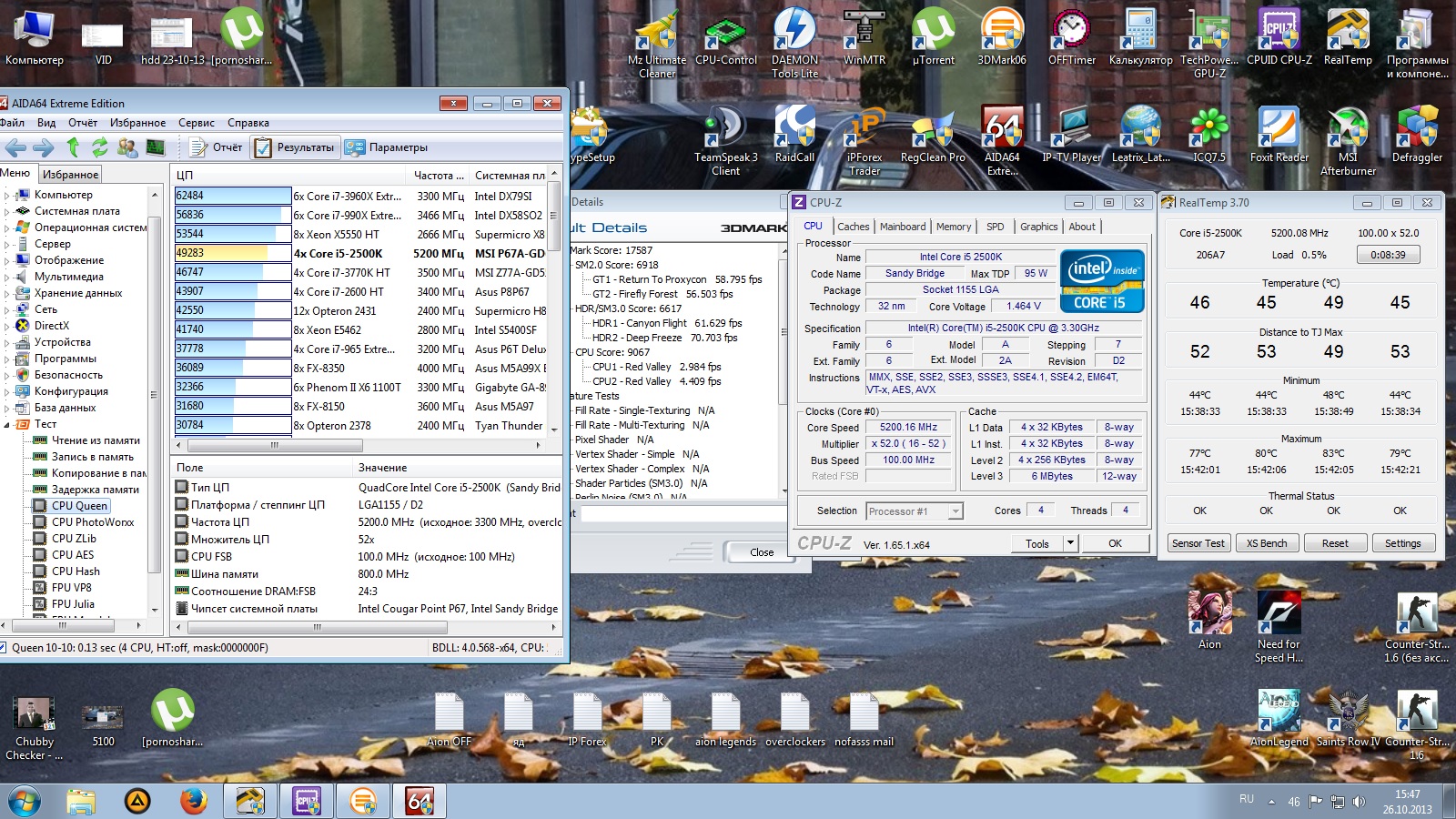Open the TeamSpeak 3 Client desktop icon
Image resolution: width=1456 pixels, height=819 pixels.
click(x=726, y=141)
